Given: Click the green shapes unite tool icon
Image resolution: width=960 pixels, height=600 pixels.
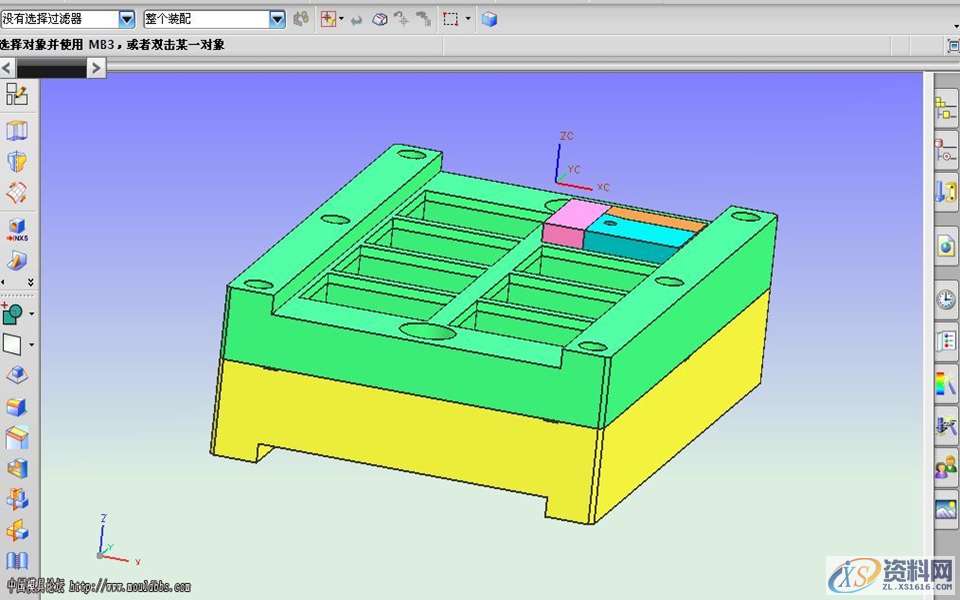Looking at the screenshot, I should (13, 314).
